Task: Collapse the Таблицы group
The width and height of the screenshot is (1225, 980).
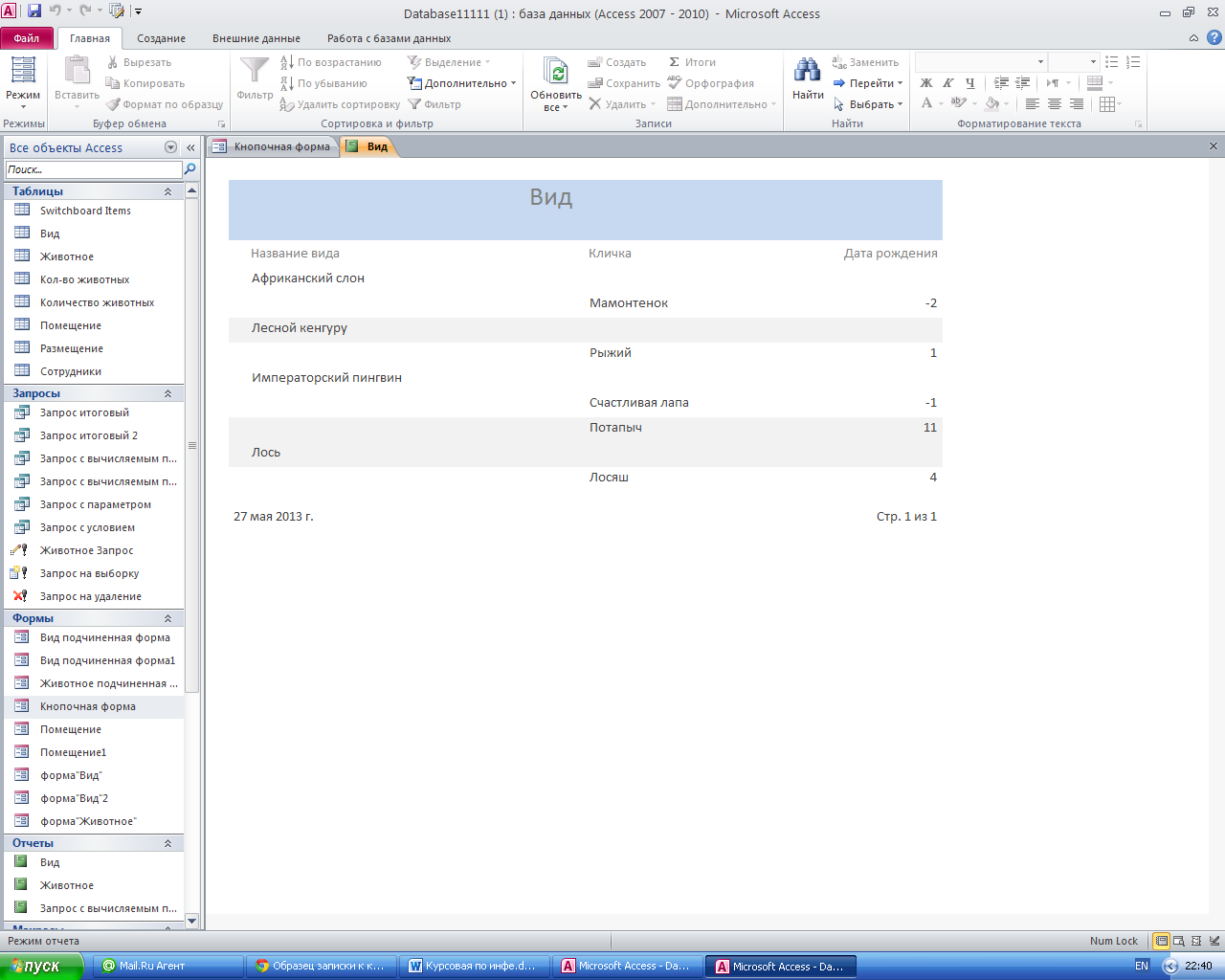Action: pos(167,191)
